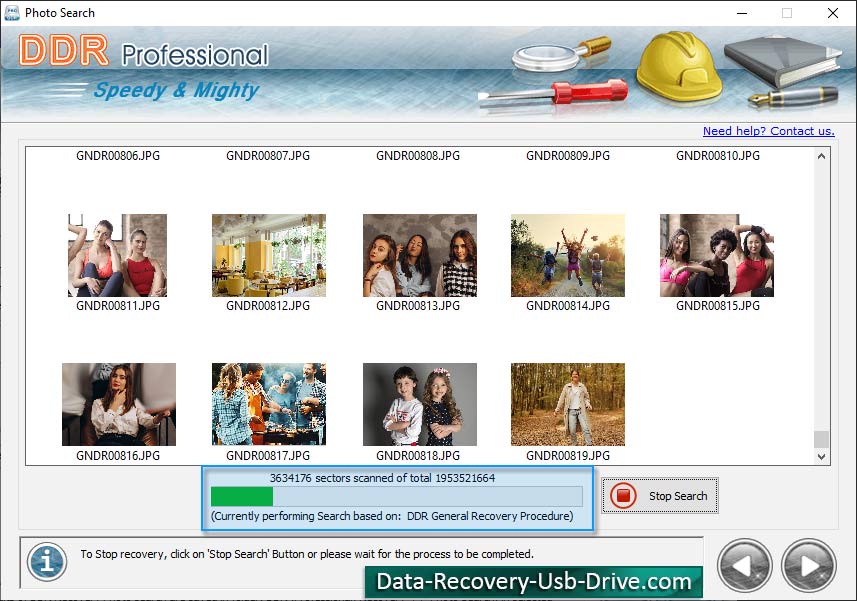Click the label GNDR00814.JPG
Viewport: 857px width, 601px height.
point(568,305)
